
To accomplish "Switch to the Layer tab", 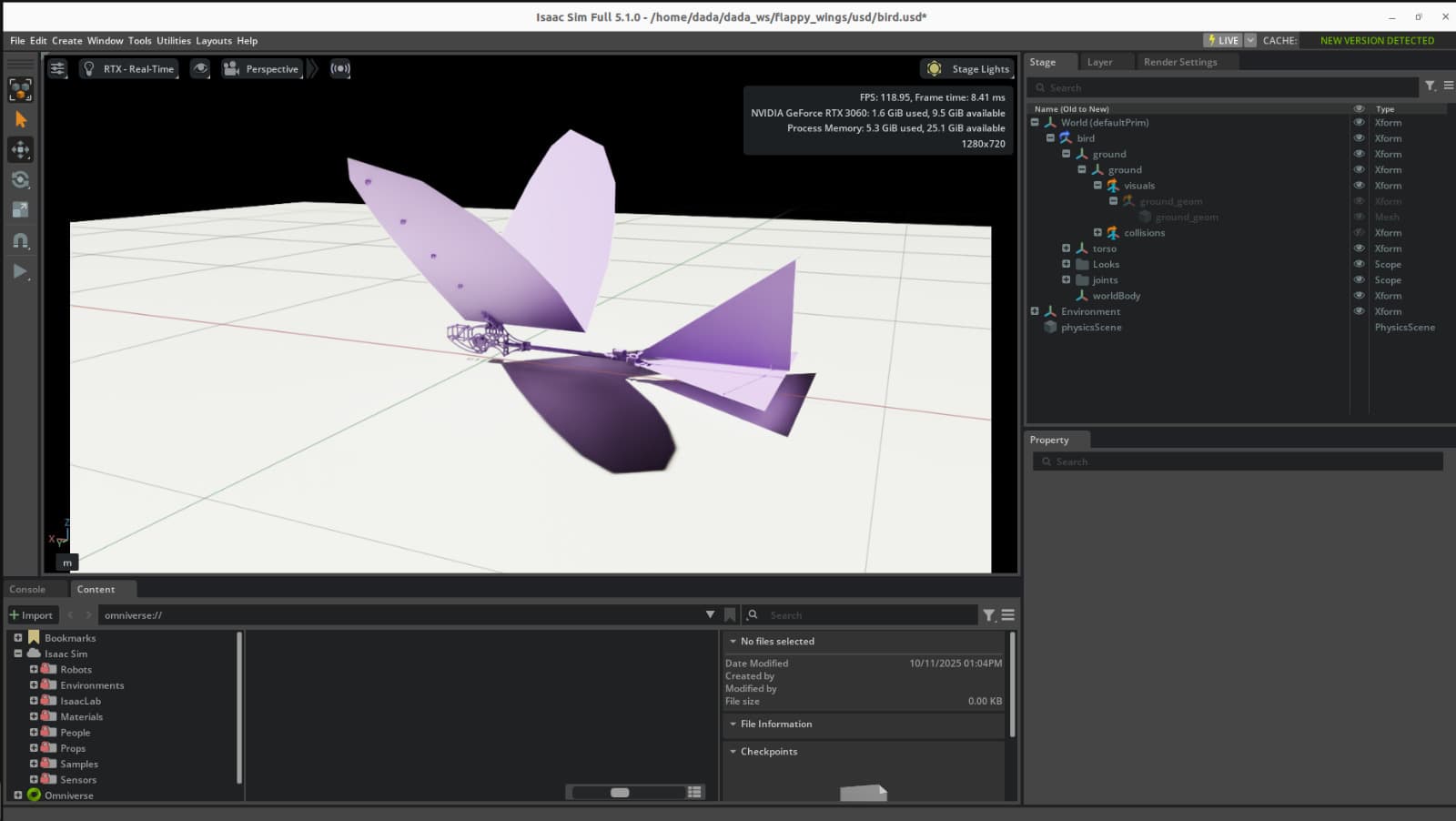I will tap(1099, 62).
